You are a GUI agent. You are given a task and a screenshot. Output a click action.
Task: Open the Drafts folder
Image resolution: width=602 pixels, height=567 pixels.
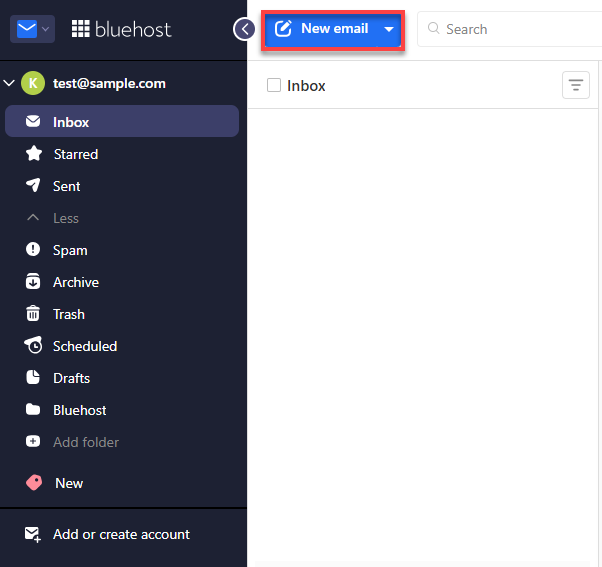click(x=72, y=378)
